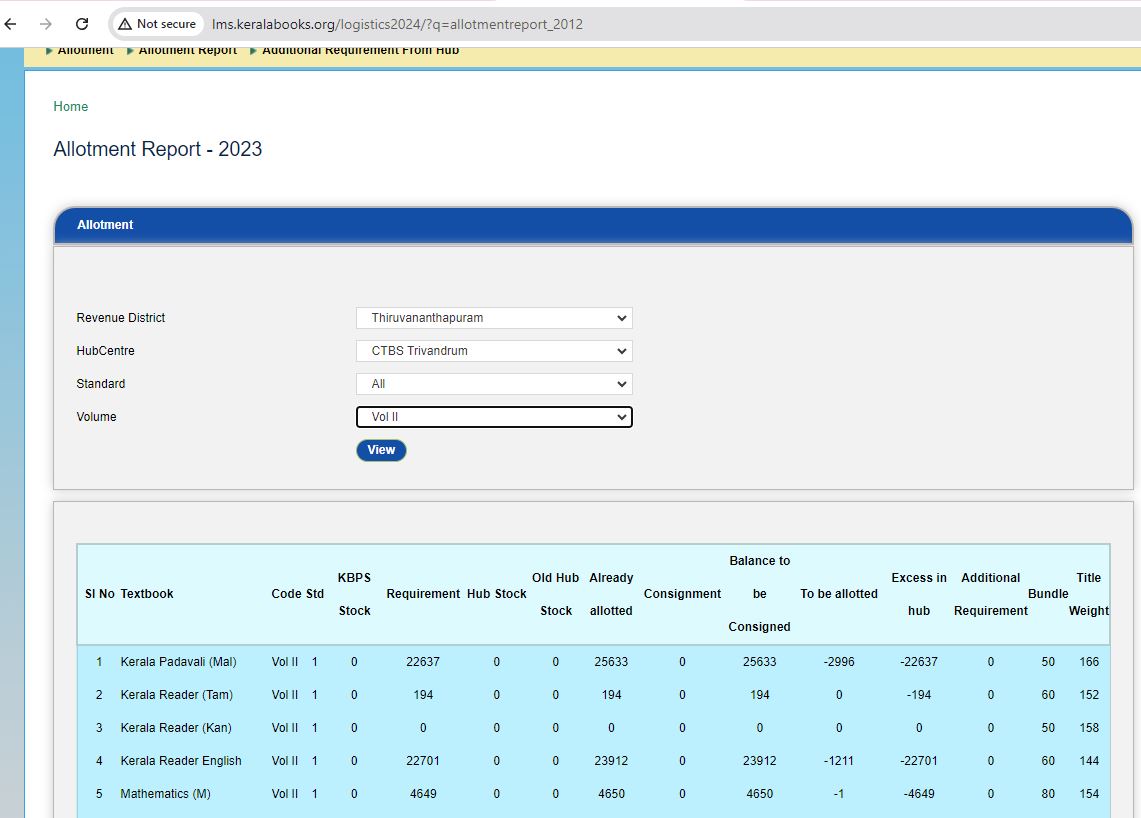This screenshot has width=1141, height=818.
Task: Open the Standard dropdown set to All
Action: pyautogui.click(x=494, y=384)
